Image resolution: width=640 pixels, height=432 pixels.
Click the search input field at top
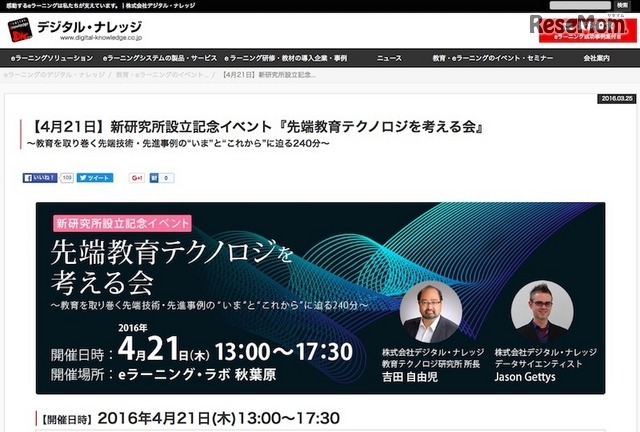pos(580,5)
